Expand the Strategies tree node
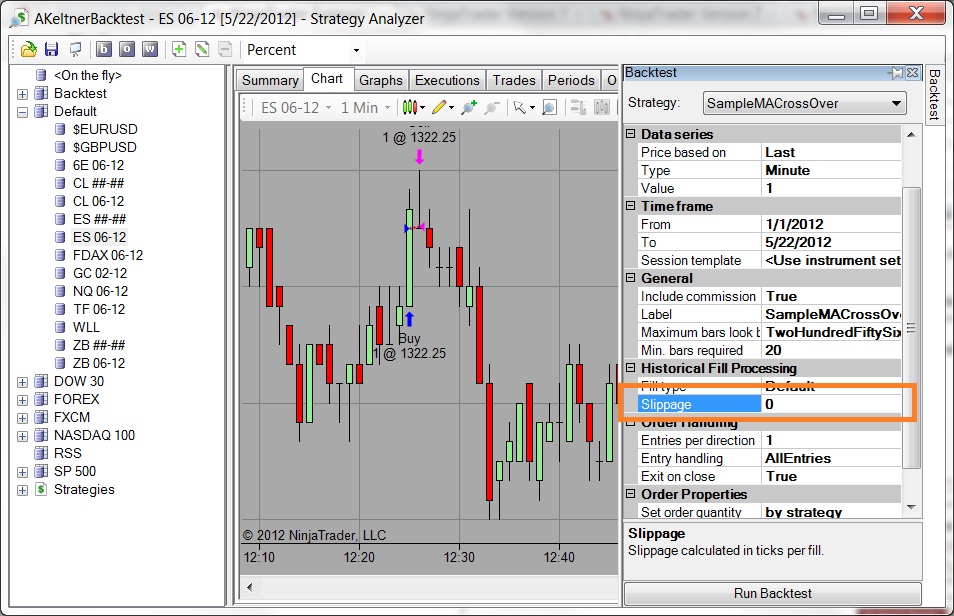954x616 pixels. click(23, 491)
